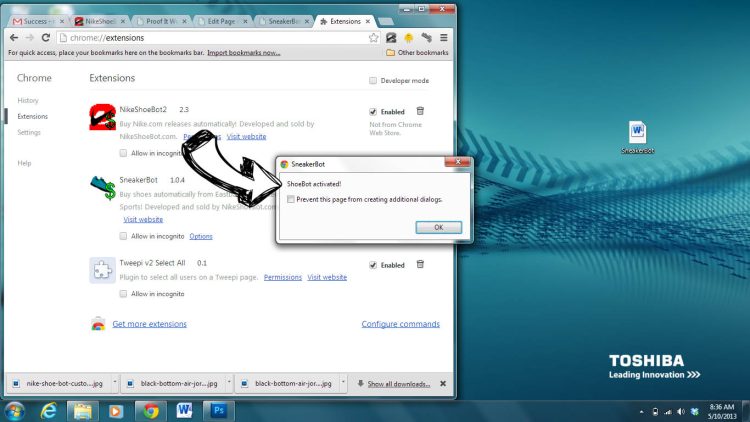This screenshot has height=422, width=750.
Task: Click the 'Get more extensions' link
Action: pos(149,324)
